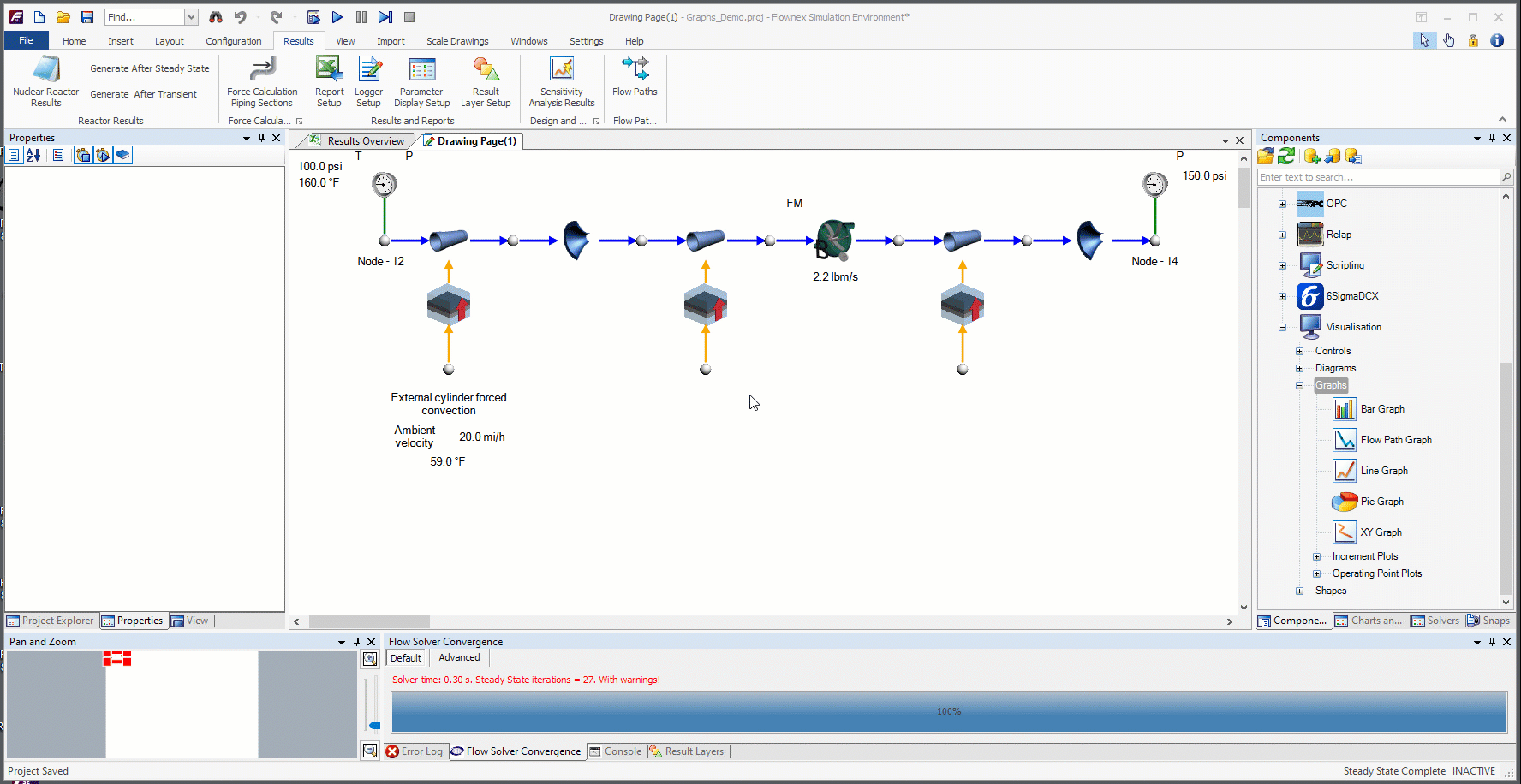Toggle the pan hand tool
This screenshot has width=1521, height=784.
click(1448, 40)
